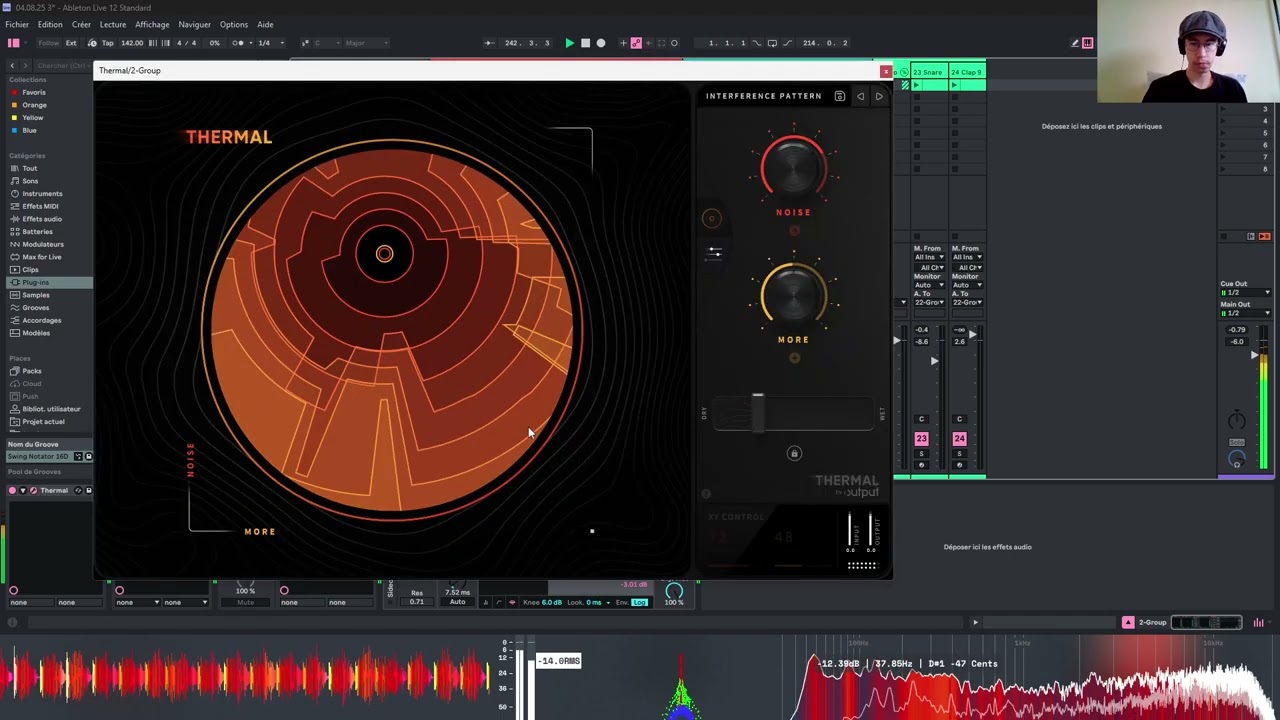Image resolution: width=1280 pixels, height=720 pixels.
Task: Open the Batteries category
Action: click(37, 231)
